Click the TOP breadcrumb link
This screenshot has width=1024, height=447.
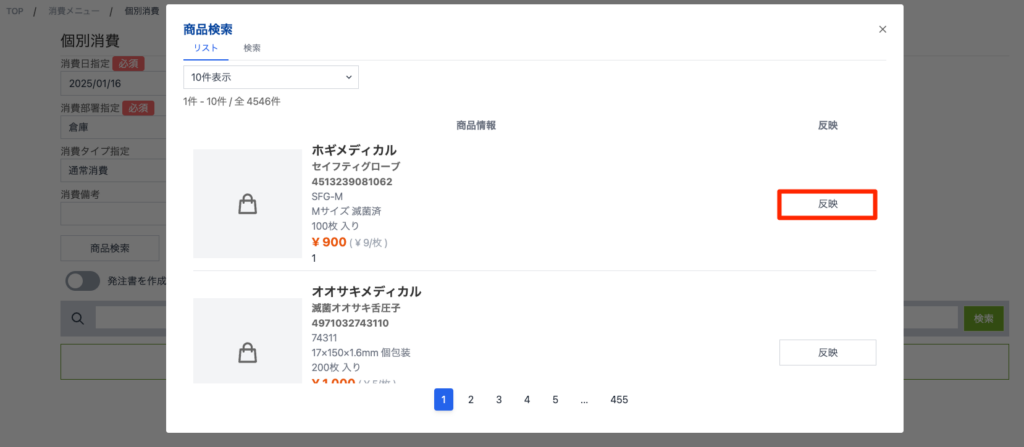point(15,11)
